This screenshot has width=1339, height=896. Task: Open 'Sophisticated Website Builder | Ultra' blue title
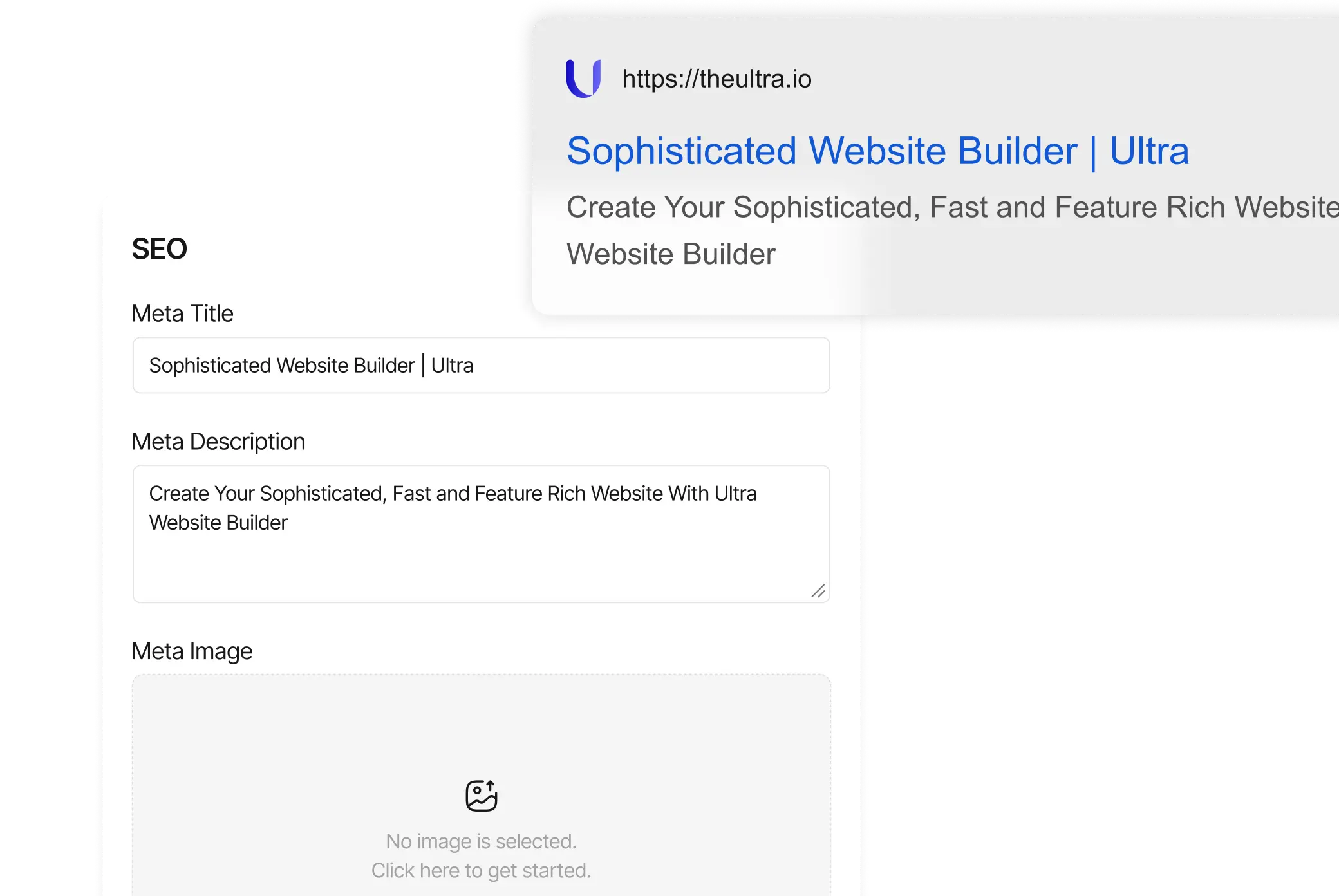(x=877, y=151)
